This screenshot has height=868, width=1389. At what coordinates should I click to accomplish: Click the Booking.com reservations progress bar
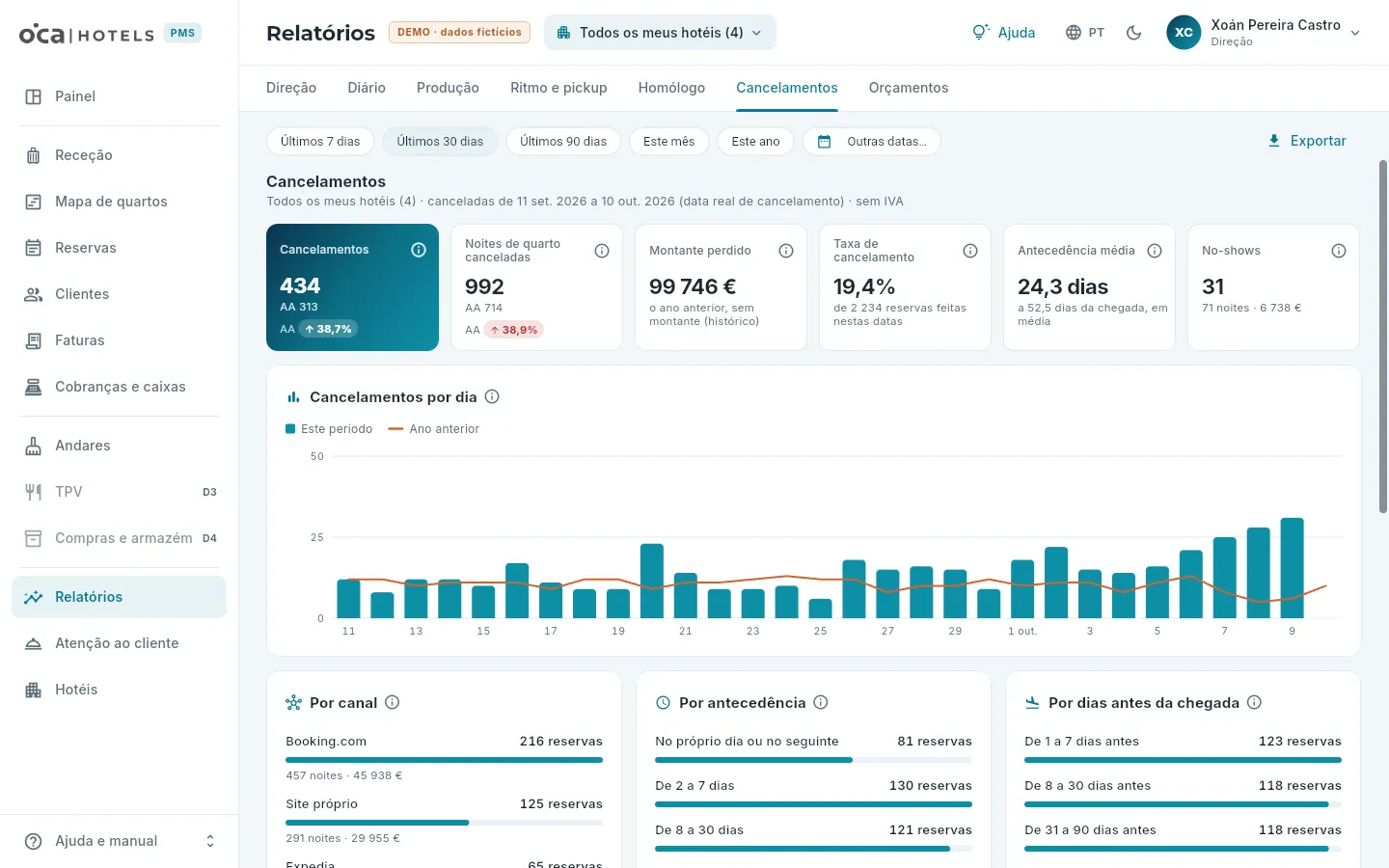tap(444, 760)
